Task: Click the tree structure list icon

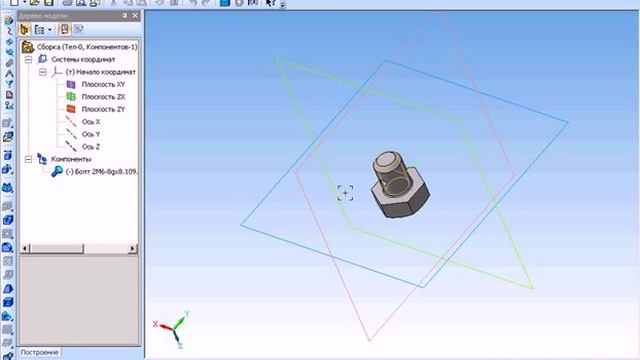Action: pyautogui.click(x=40, y=30)
